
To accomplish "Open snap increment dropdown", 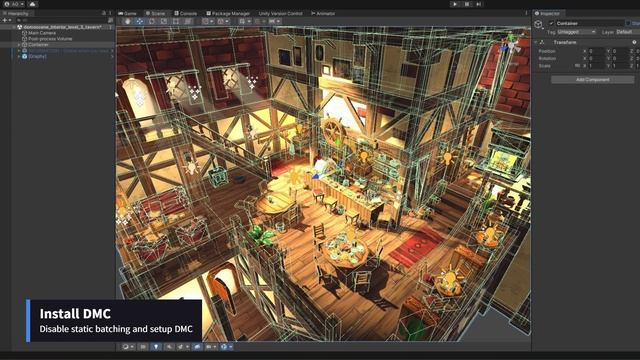I will coord(274,21).
